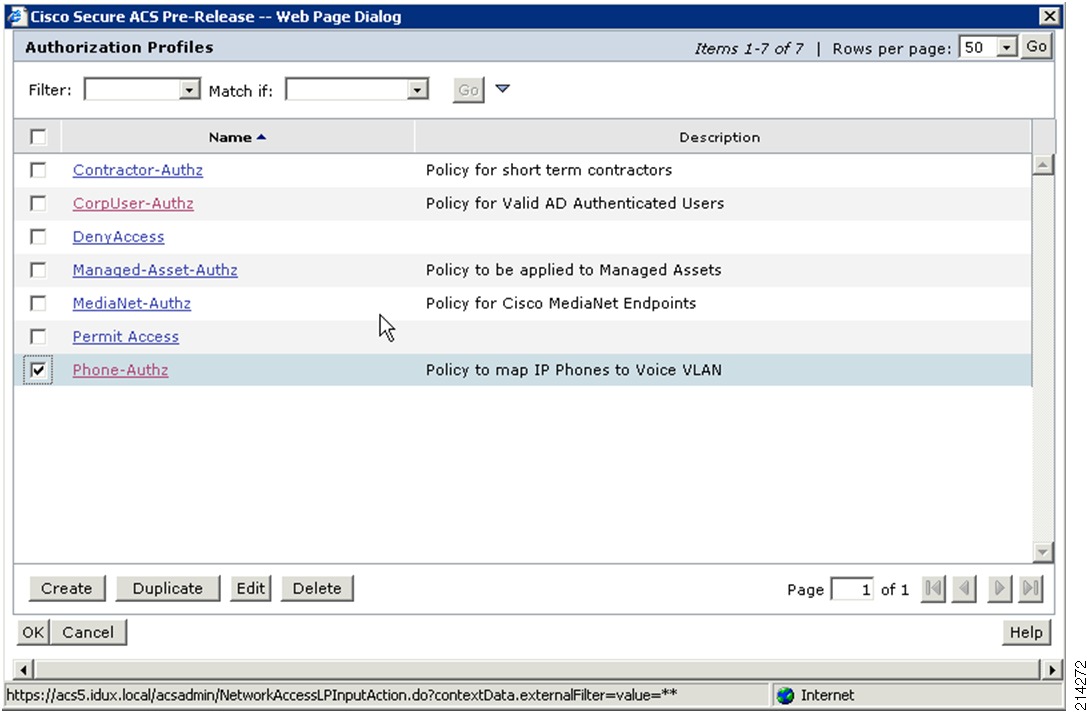Tick the DenyAccess row checkbox

point(38,236)
